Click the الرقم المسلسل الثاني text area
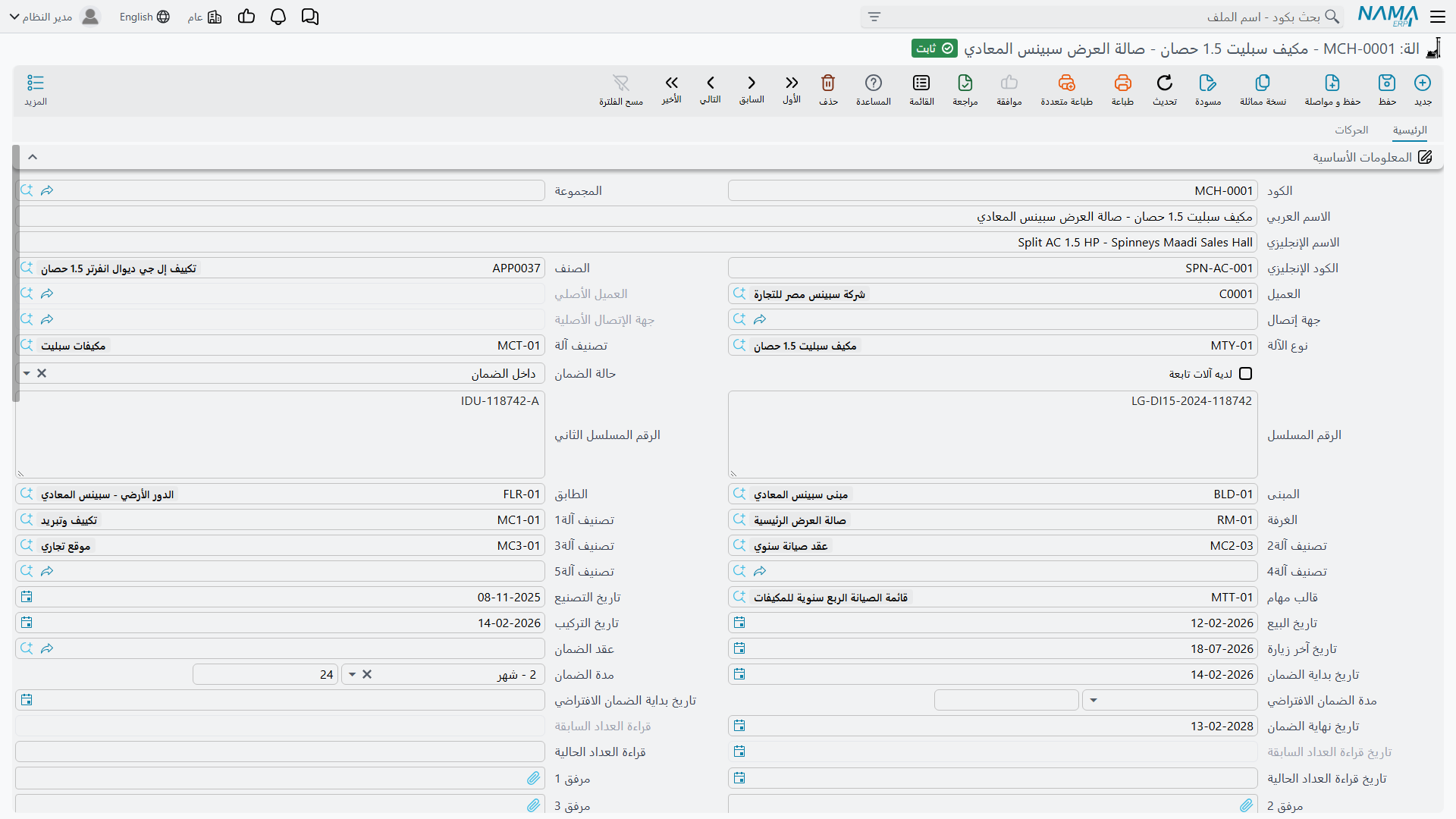Screen dimensions: 1456x819 coord(280,435)
